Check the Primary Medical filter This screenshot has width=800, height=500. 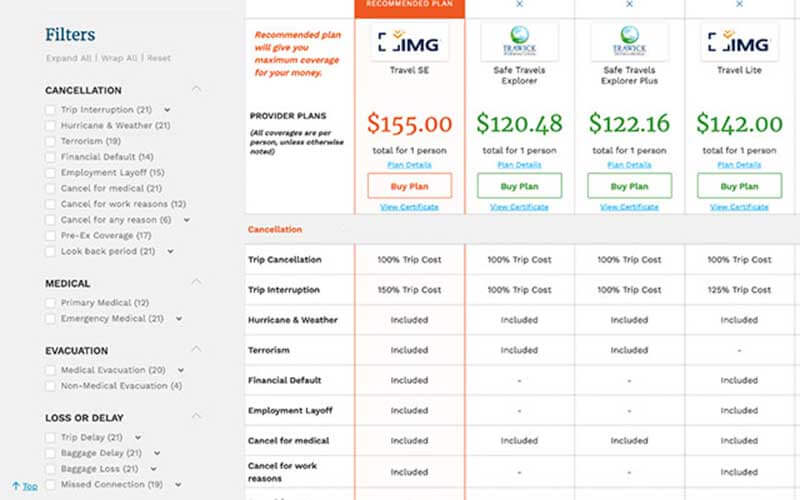coord(51,303)
